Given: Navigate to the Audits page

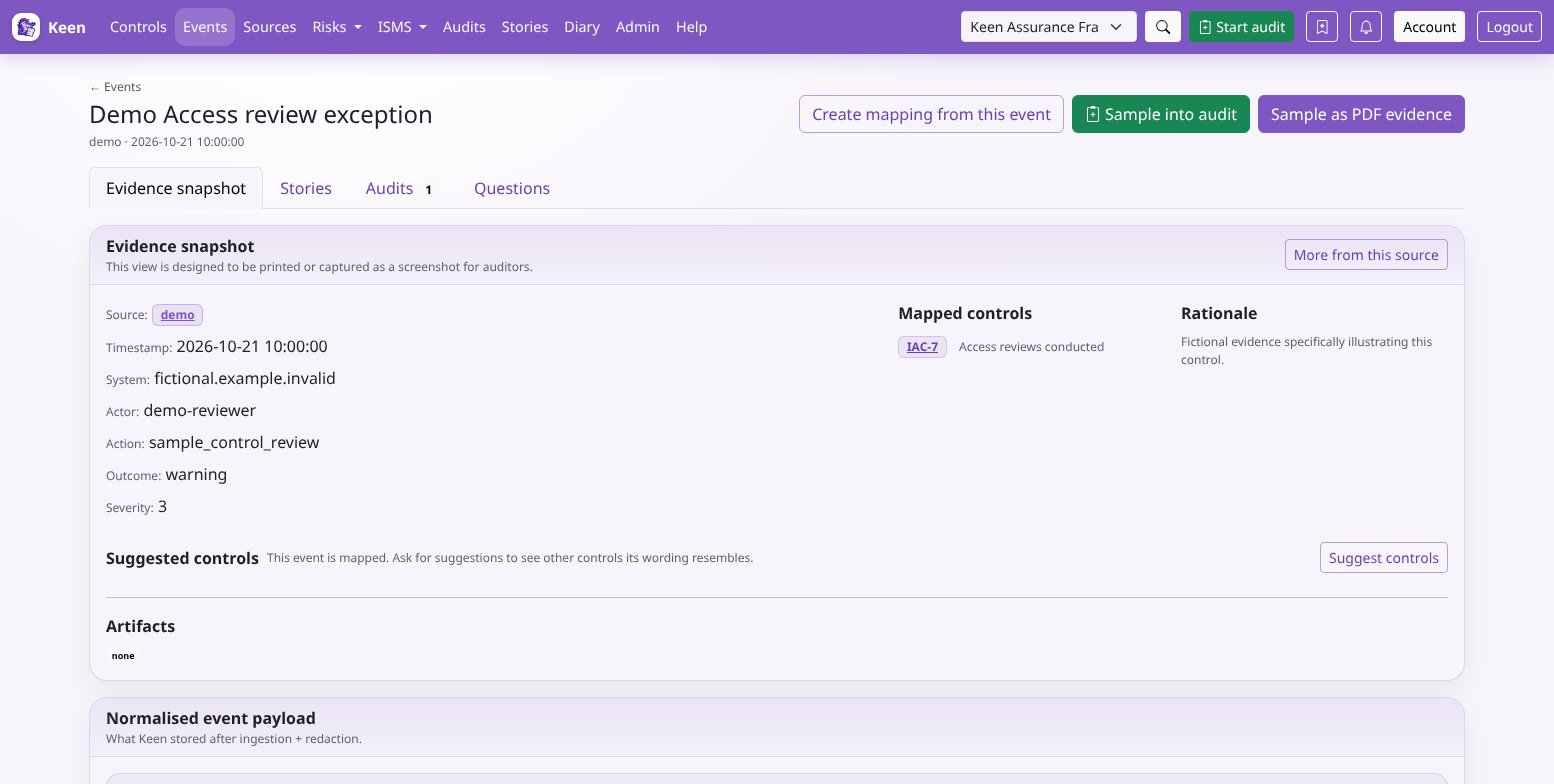Looking at the screenshot, I should (x=464, y=27).
